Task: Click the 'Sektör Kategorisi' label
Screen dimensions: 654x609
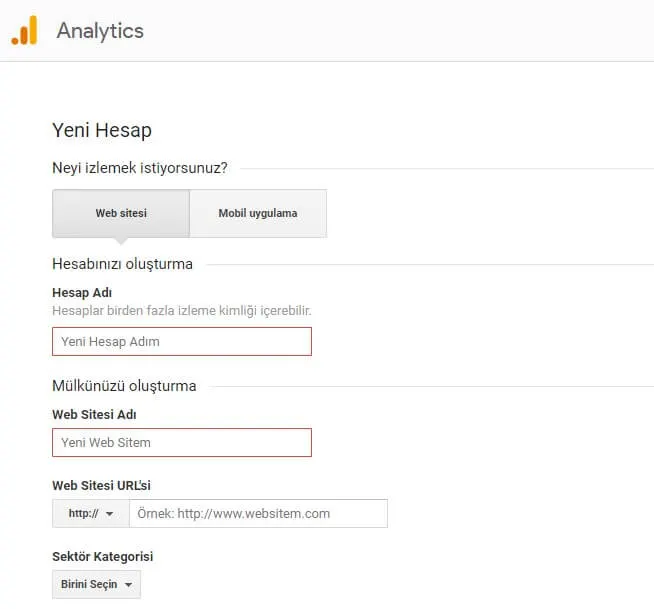Action: 103,556
